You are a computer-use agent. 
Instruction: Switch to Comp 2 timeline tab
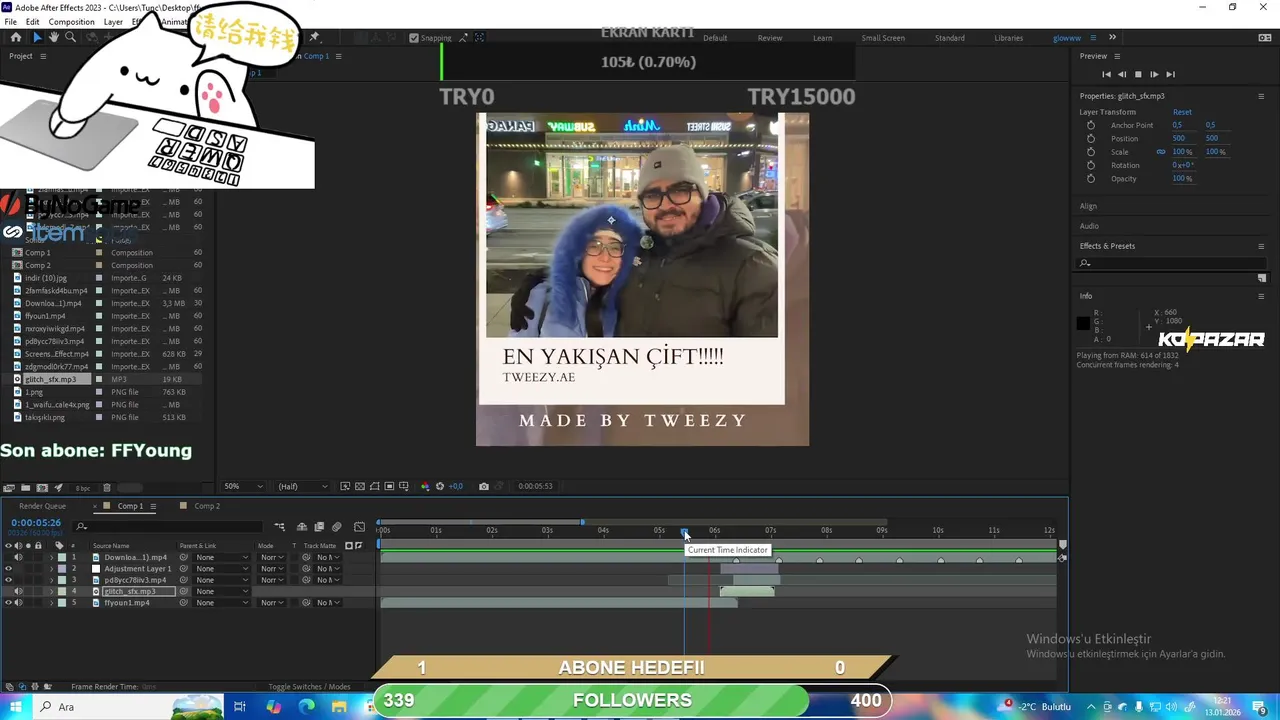207,506
